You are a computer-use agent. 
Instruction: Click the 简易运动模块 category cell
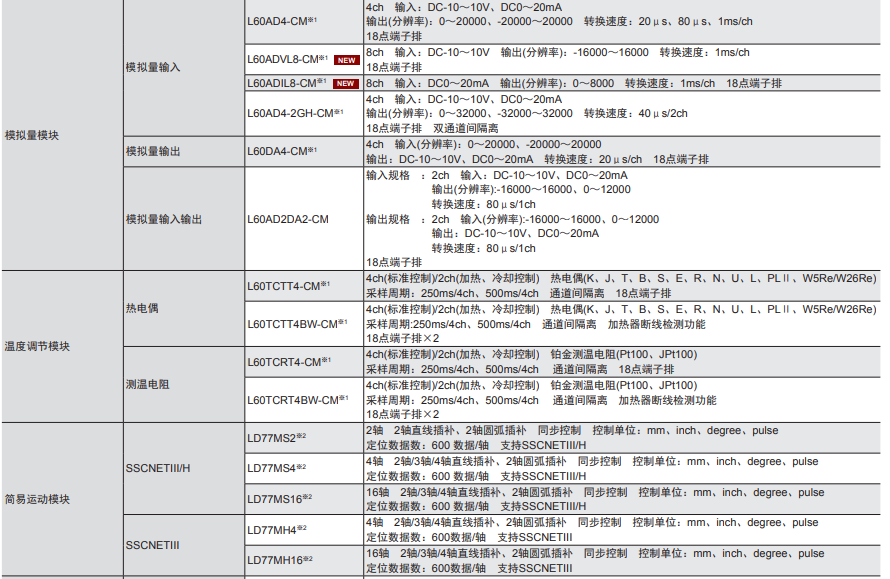62,499
